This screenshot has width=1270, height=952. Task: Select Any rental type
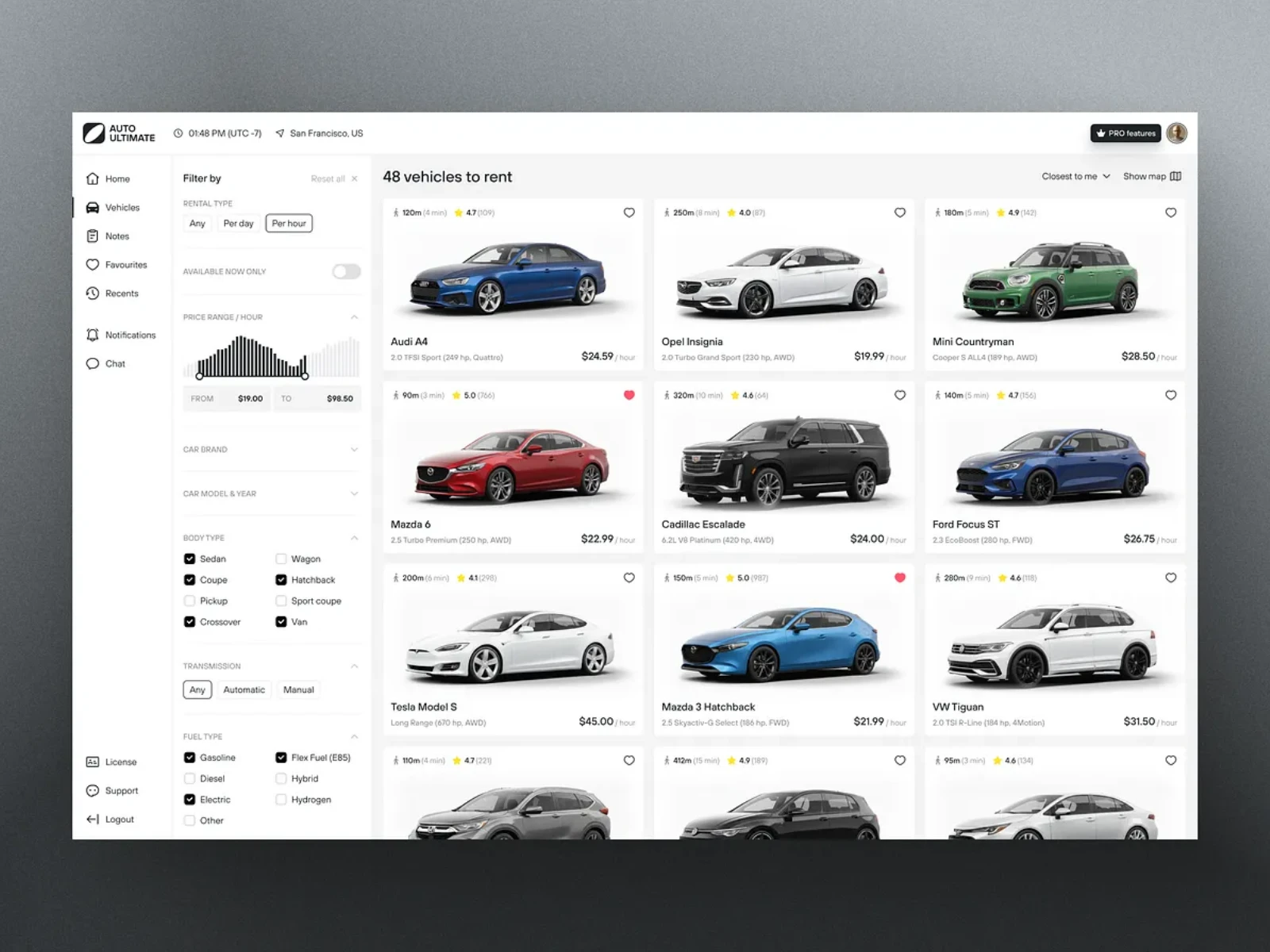pos(198,224)
